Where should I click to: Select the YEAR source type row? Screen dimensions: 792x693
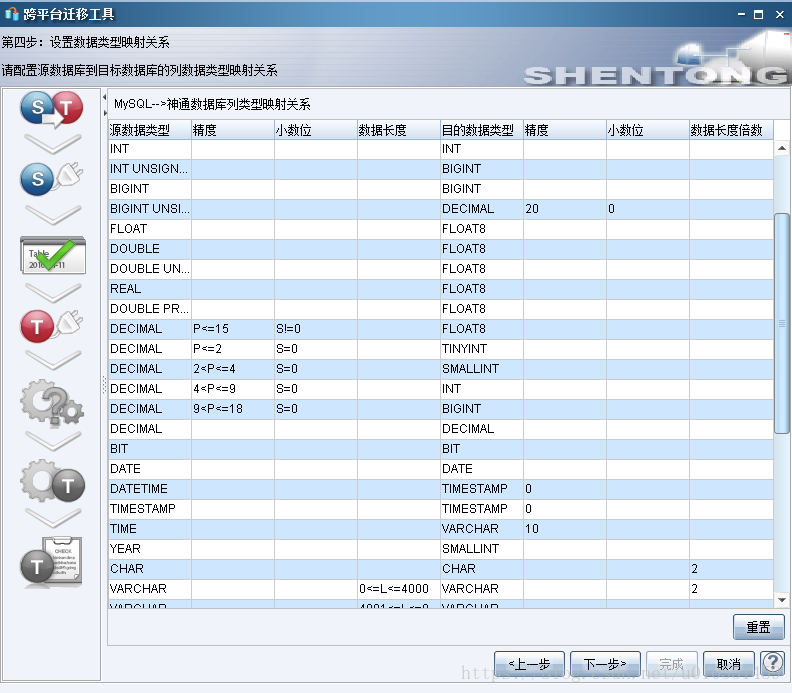point(440,549)
